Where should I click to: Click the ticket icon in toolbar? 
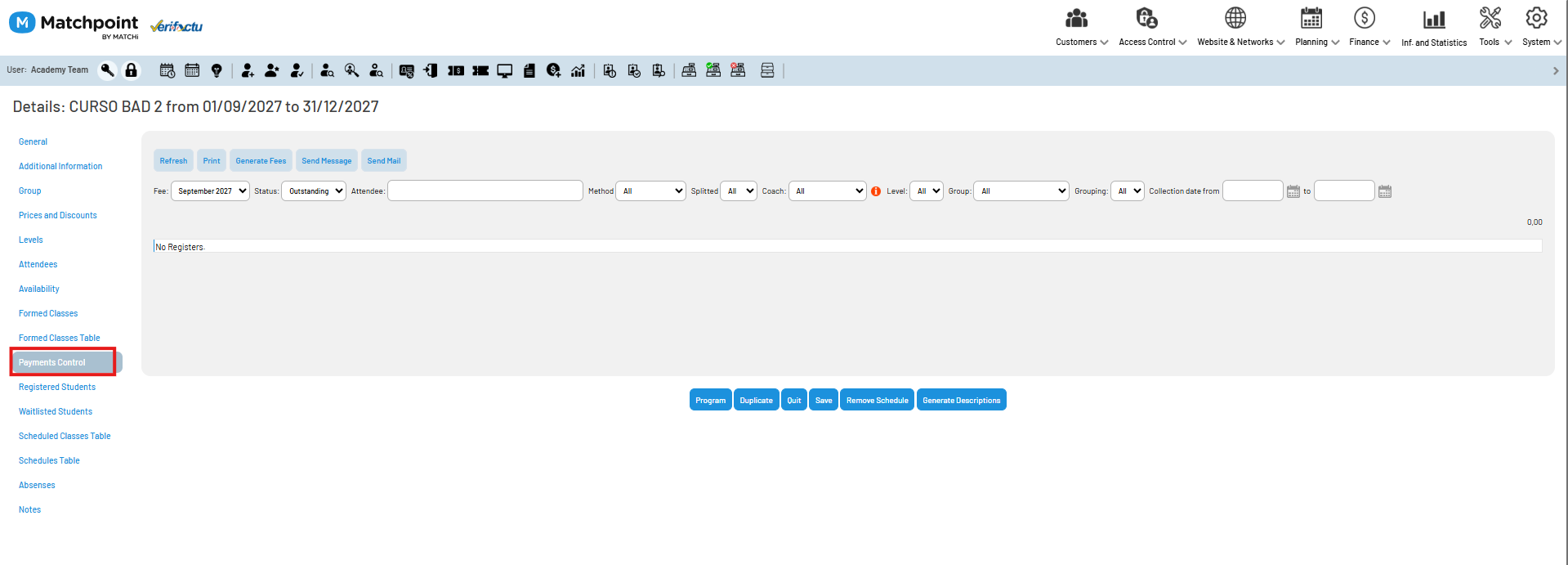480,70
